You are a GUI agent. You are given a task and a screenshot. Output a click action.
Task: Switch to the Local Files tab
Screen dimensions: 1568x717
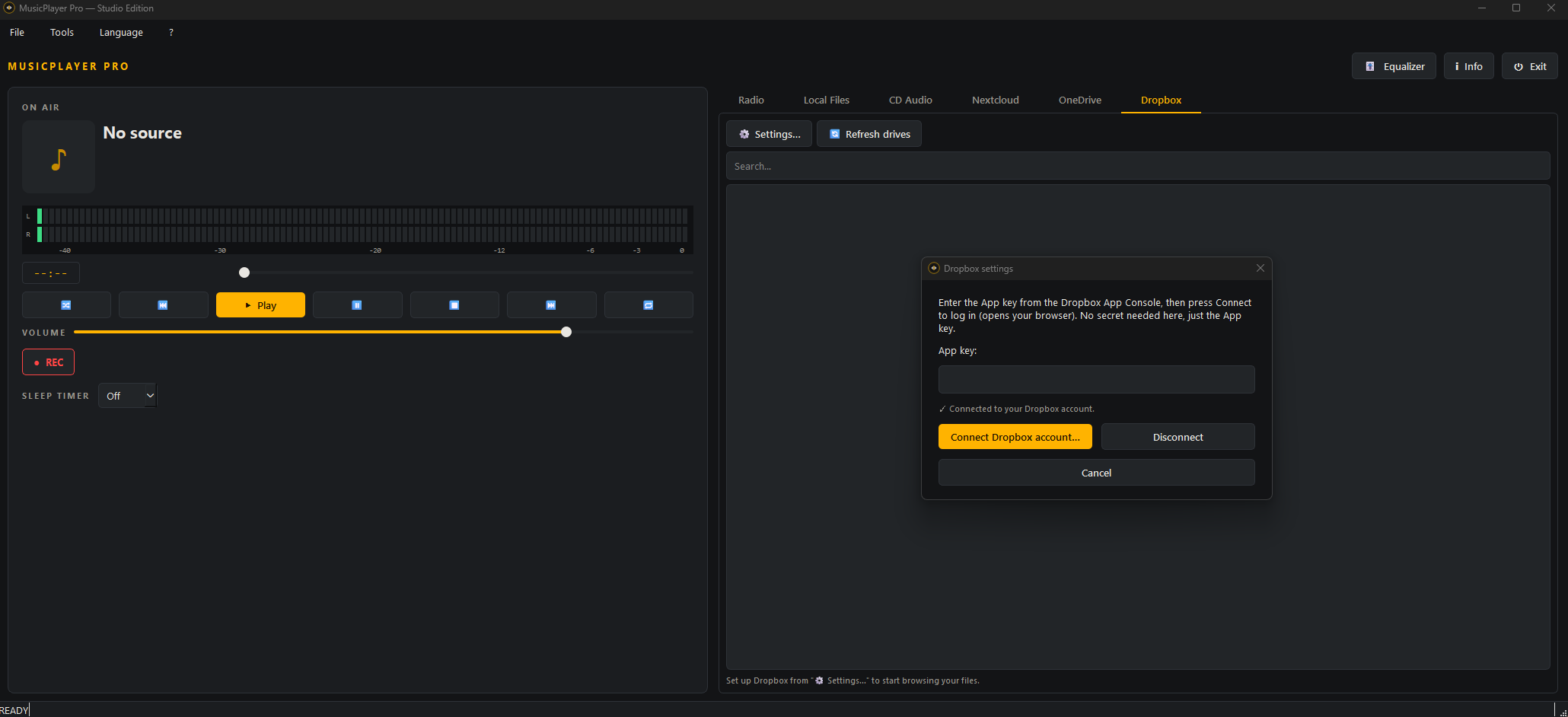pyautogui.click(x=827, y=100)
